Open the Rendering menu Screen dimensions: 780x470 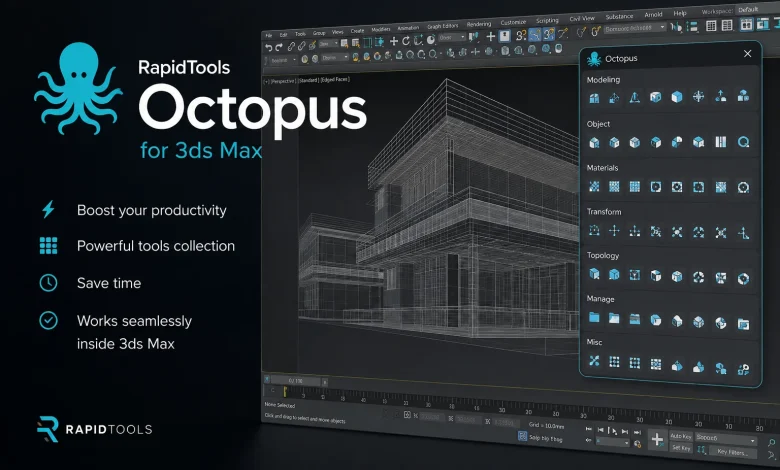(479, 24)
